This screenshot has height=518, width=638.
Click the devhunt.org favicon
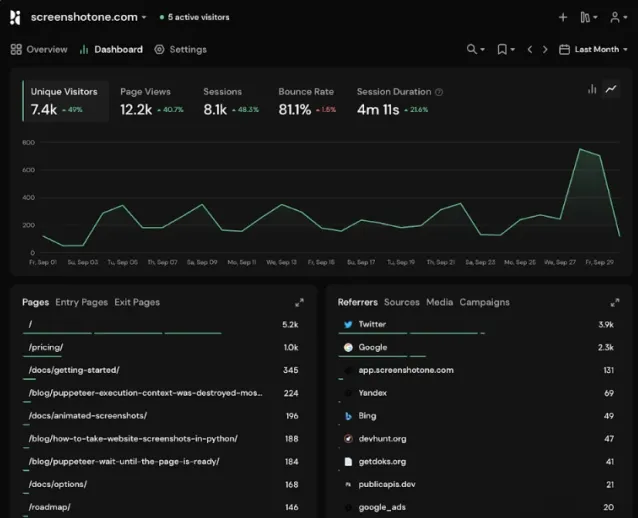348,439
